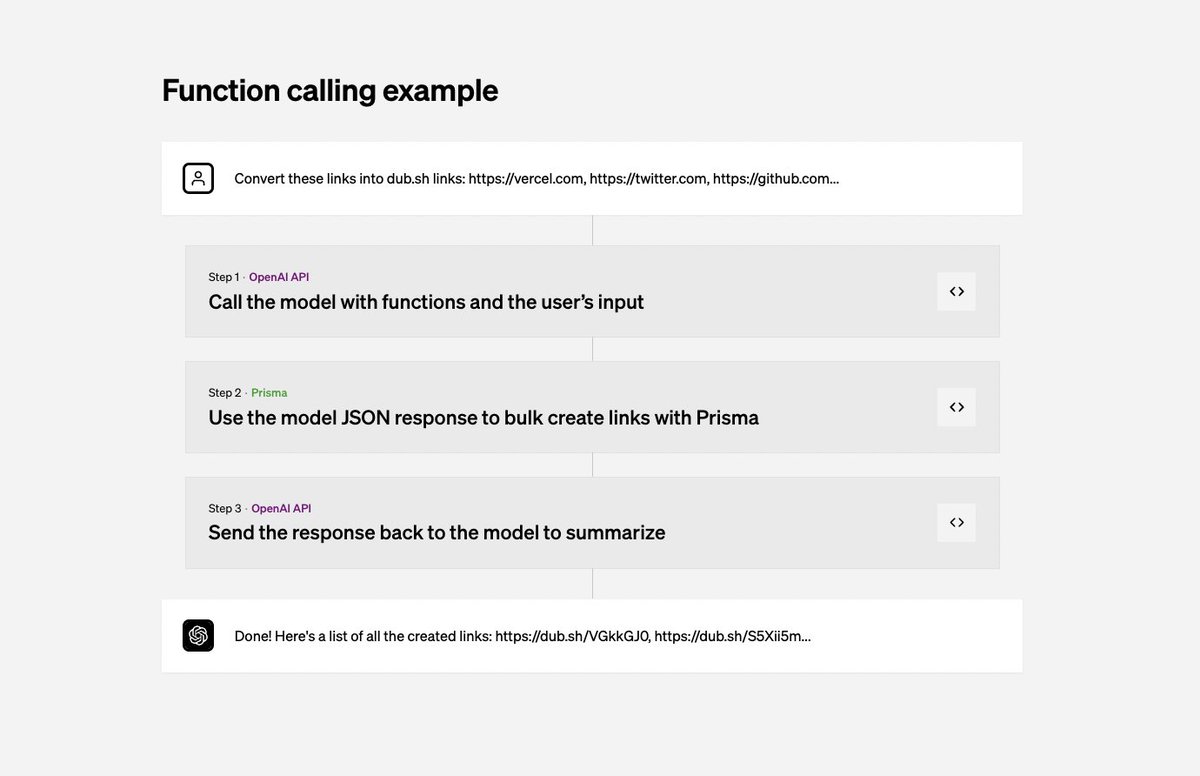Show code for Step 1 via brackets icon

click(x=957, y=292)
